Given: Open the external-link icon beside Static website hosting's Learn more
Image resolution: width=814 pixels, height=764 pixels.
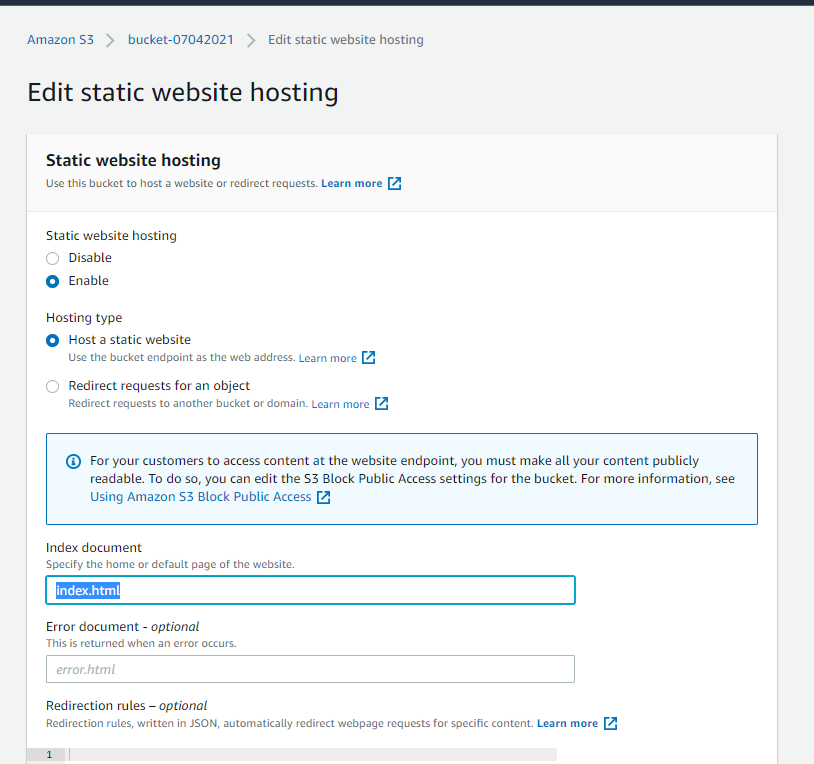Looking at the screenshot, I should (394, 183).
